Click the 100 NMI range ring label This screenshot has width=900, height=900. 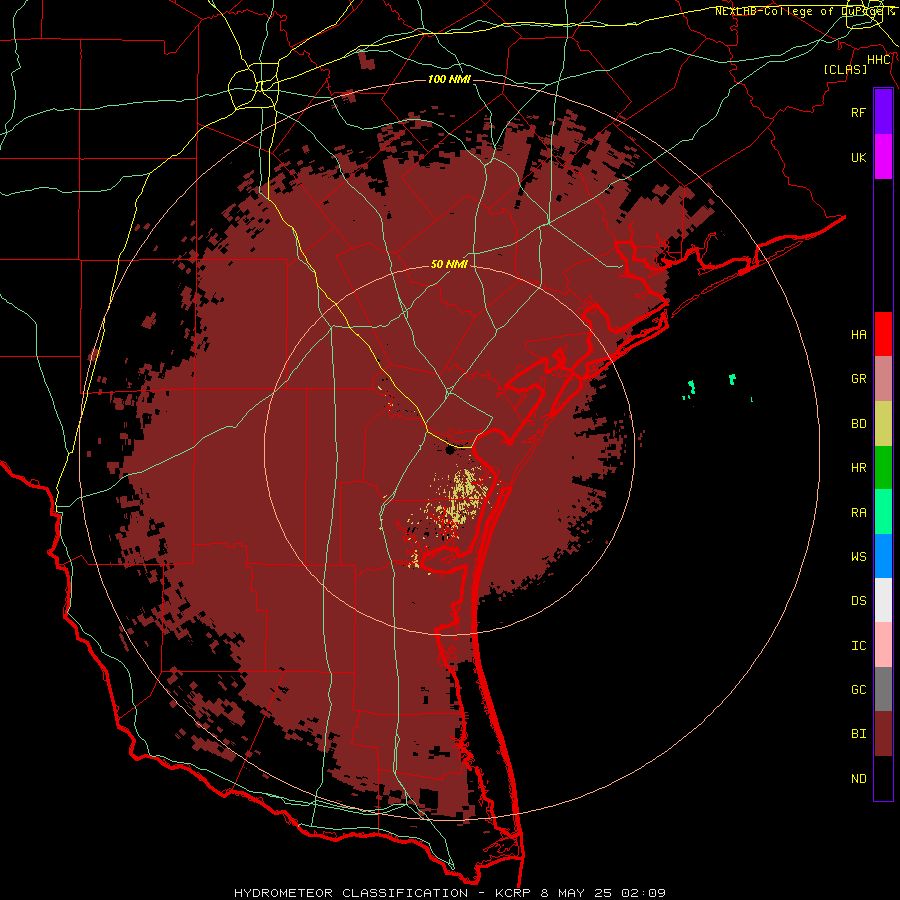[449, 79]
